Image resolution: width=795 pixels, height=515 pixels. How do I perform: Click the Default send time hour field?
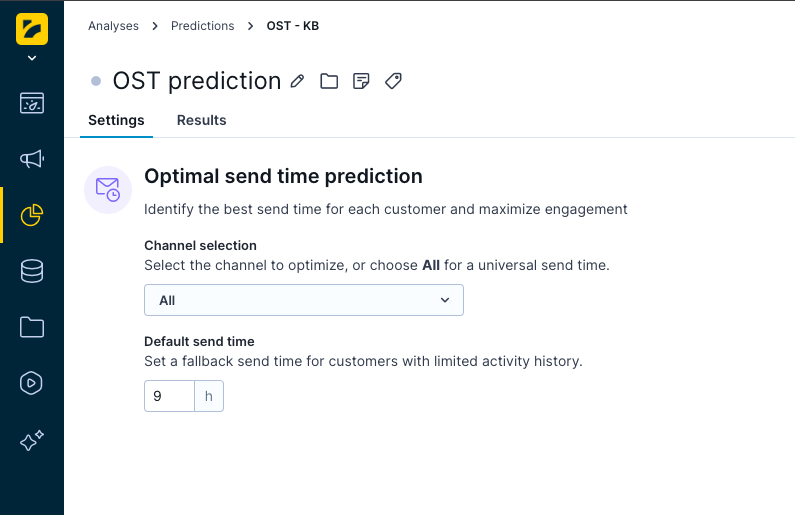[x=169, y=396]
